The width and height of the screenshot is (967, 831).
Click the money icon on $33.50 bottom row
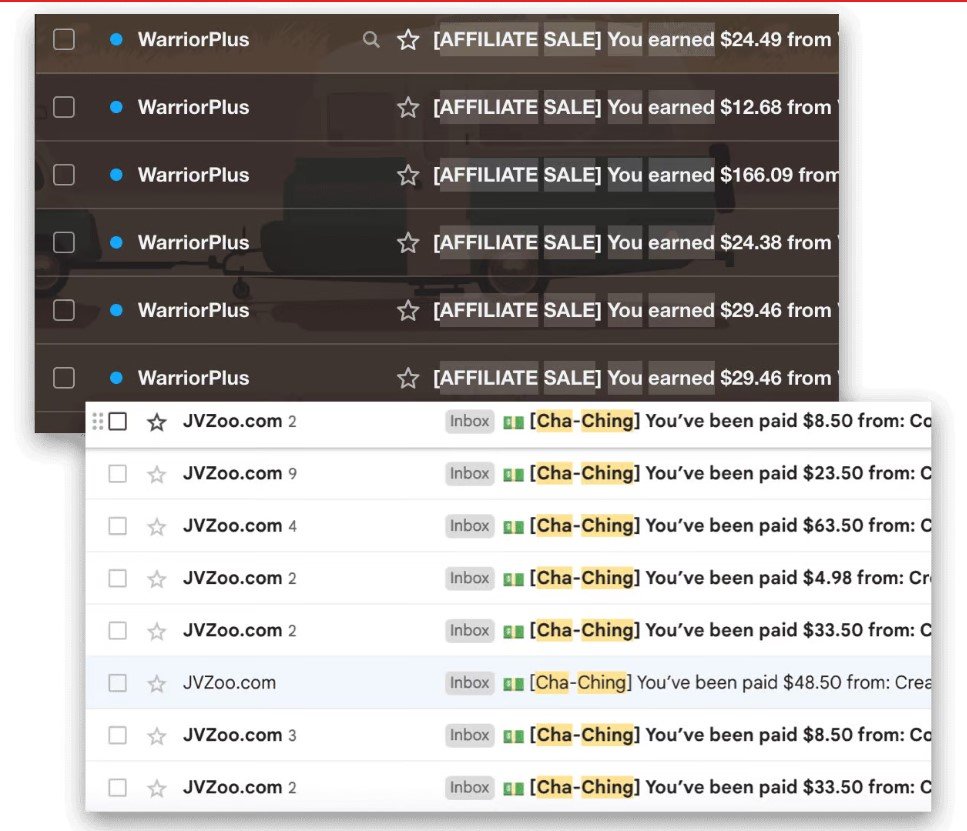[512, 787]
